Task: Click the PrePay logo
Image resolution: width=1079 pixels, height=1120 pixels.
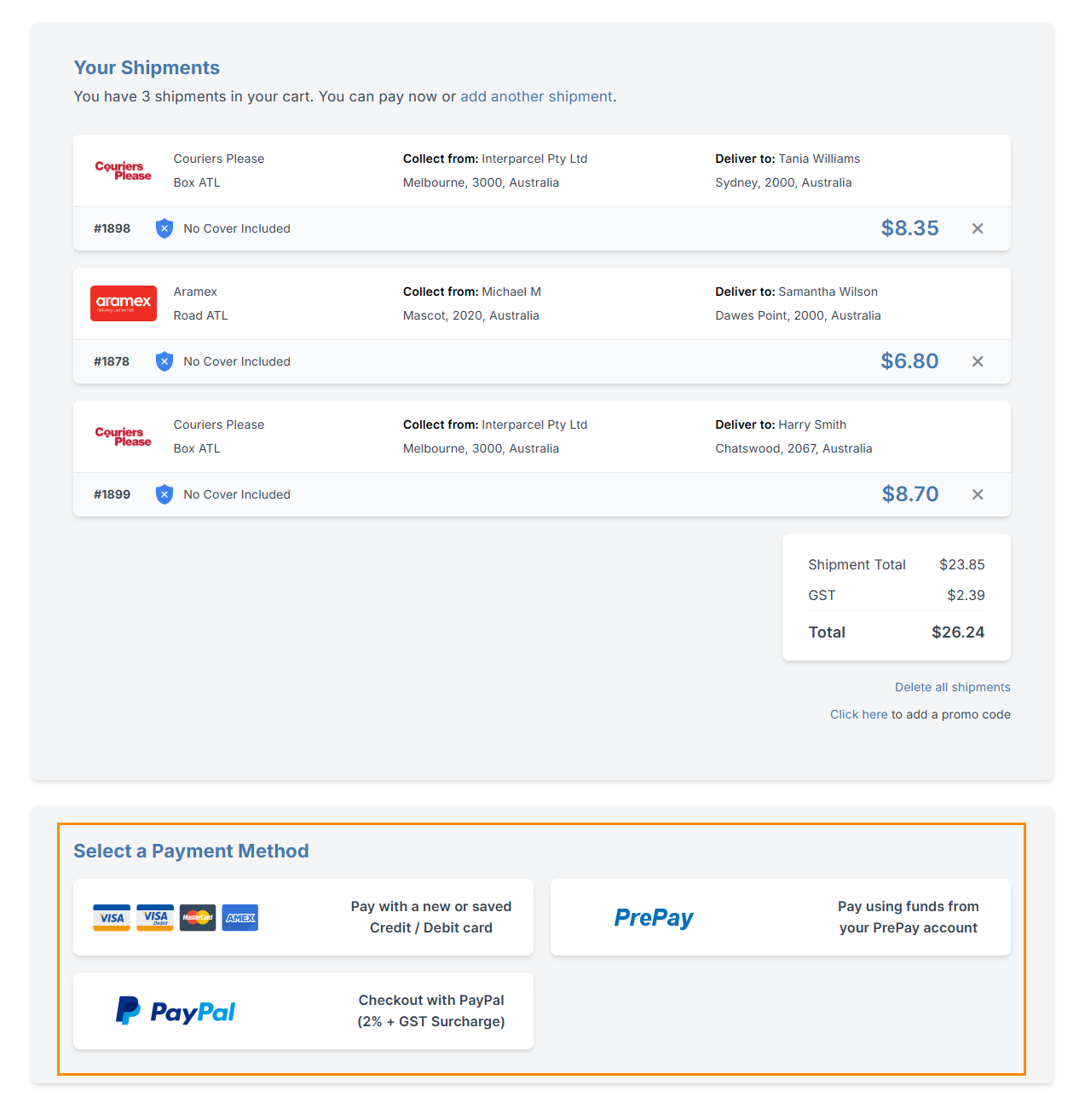Action: pyautogui.click(x=654, y=917)
